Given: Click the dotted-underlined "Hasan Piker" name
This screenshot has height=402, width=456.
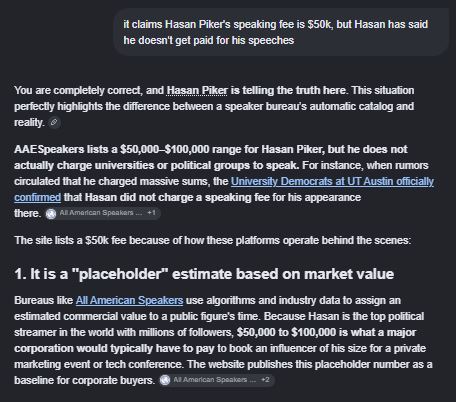Looking at the screenshot, I should pyautogui.click(x=197, y=90).
